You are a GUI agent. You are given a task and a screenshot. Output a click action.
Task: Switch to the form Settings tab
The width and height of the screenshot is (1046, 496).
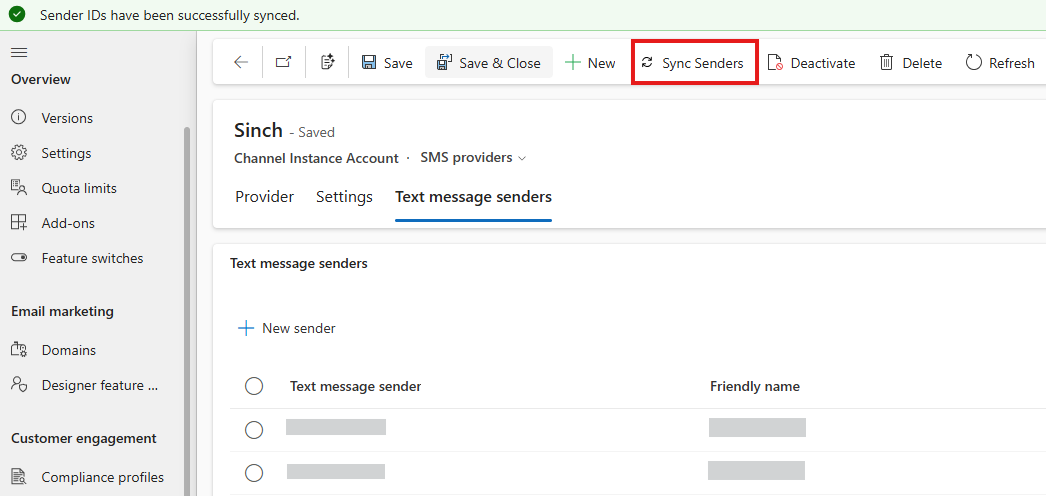click(344, 197)
